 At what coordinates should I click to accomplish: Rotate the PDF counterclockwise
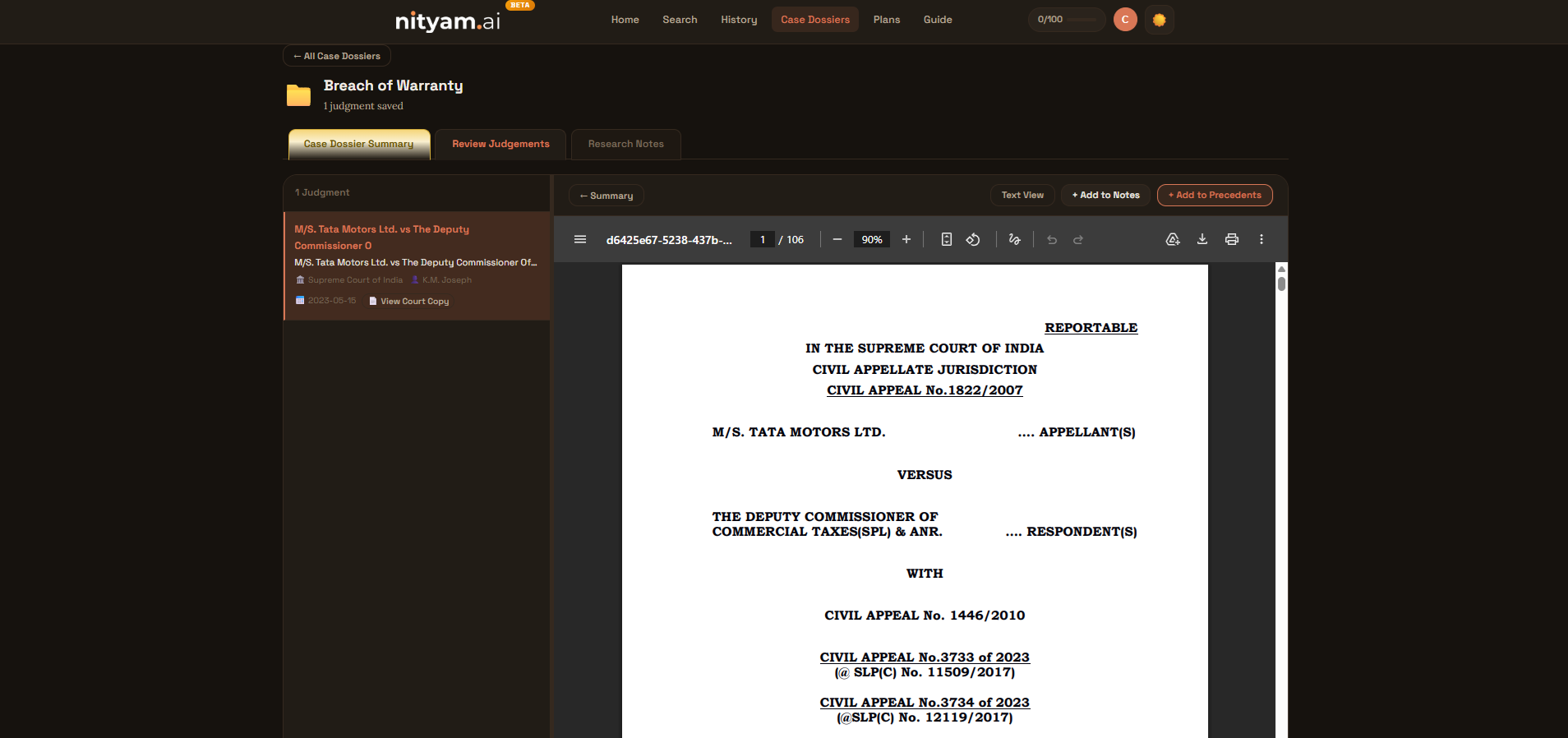(973, 239)
